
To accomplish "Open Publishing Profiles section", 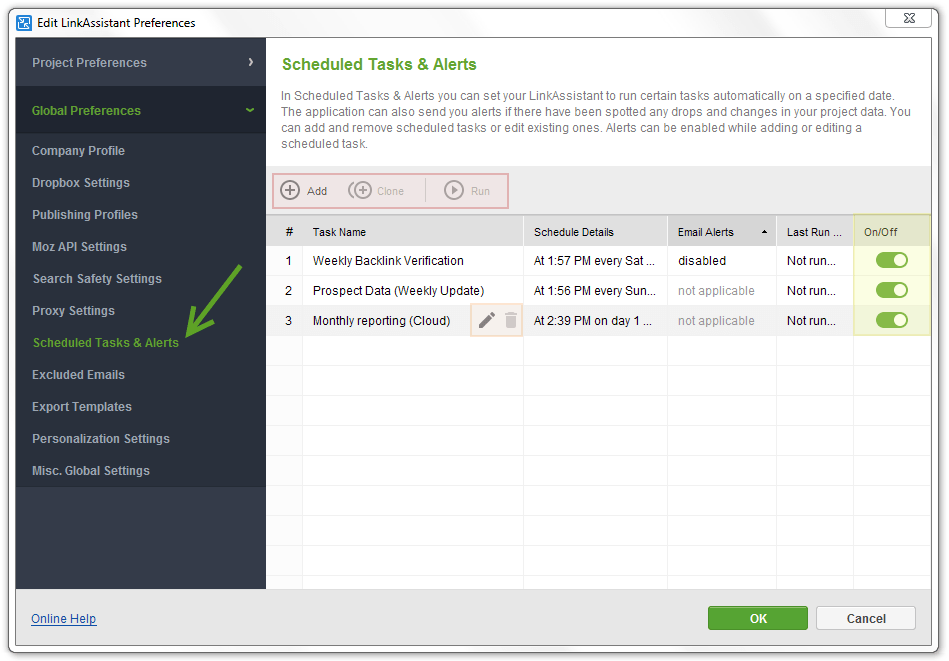I will 85,215.
